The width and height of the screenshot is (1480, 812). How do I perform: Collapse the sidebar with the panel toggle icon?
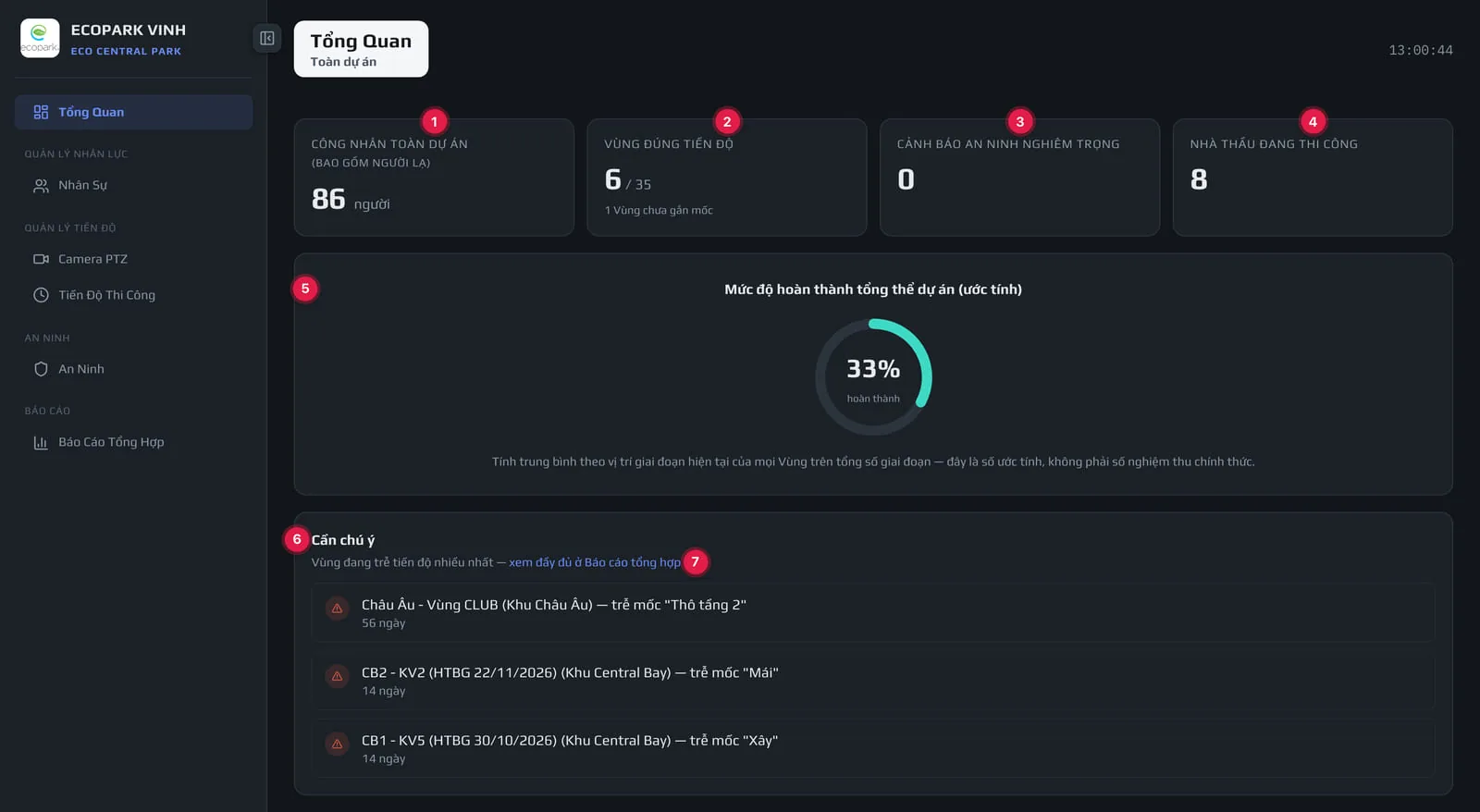coord(266,38)
